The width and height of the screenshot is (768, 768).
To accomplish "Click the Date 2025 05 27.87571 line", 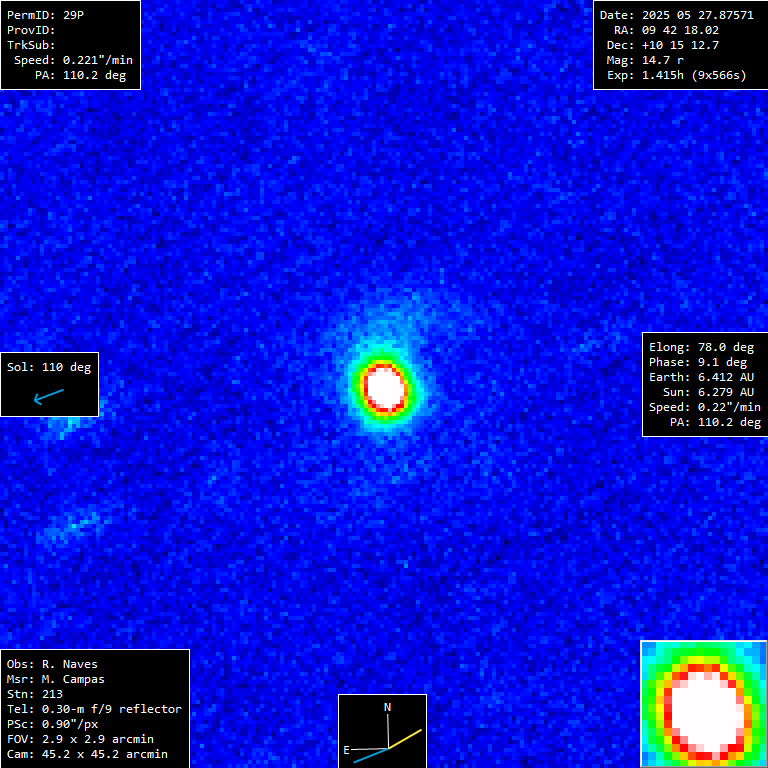I will pos(676,15).
